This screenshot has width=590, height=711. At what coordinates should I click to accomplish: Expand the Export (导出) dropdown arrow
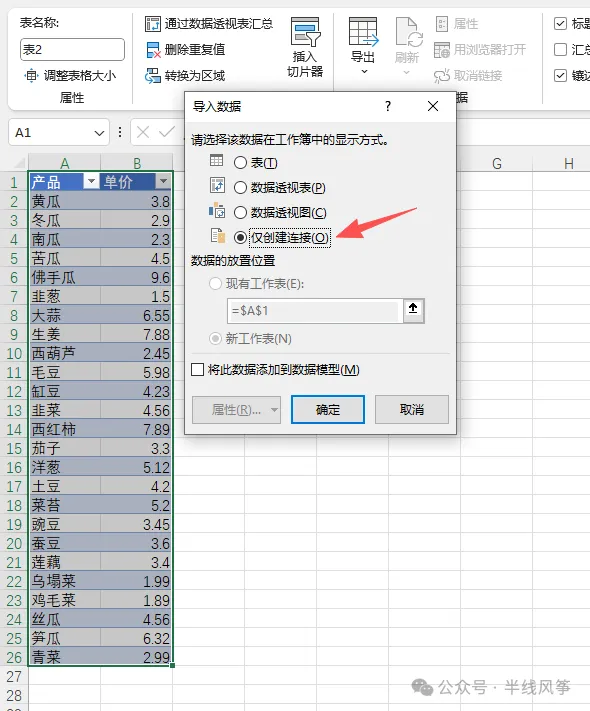364,72
